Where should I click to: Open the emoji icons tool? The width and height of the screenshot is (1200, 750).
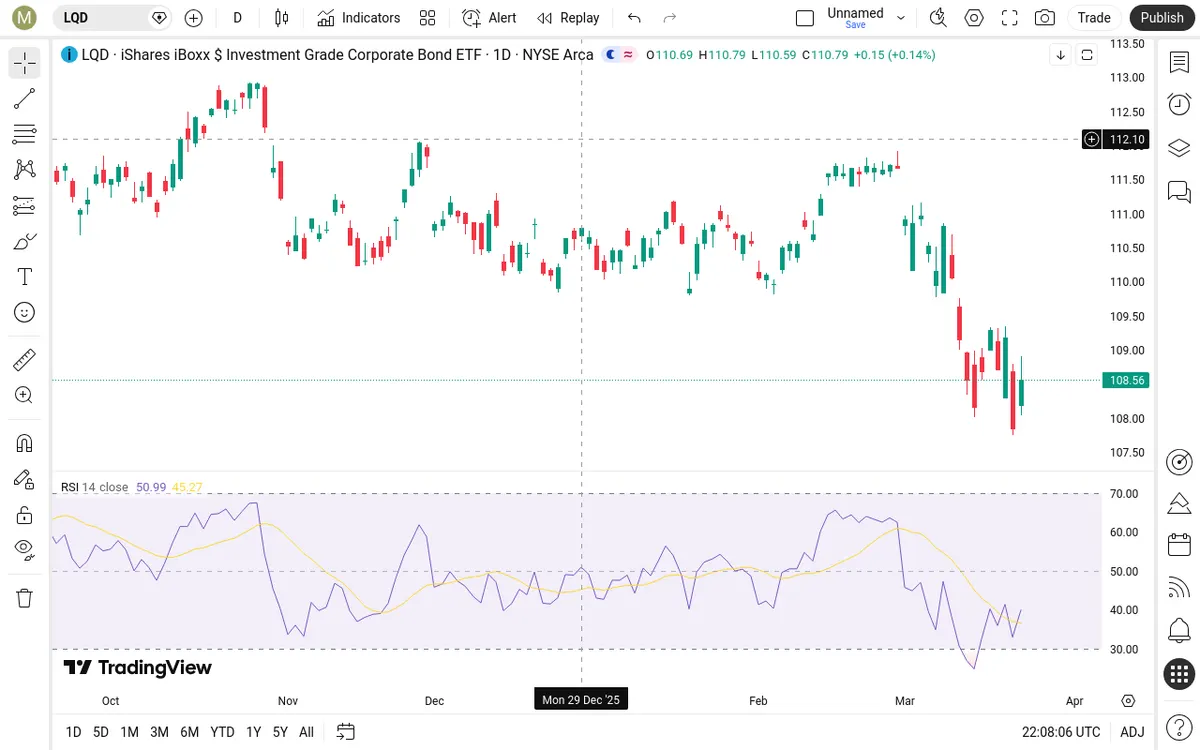(25, 313)
